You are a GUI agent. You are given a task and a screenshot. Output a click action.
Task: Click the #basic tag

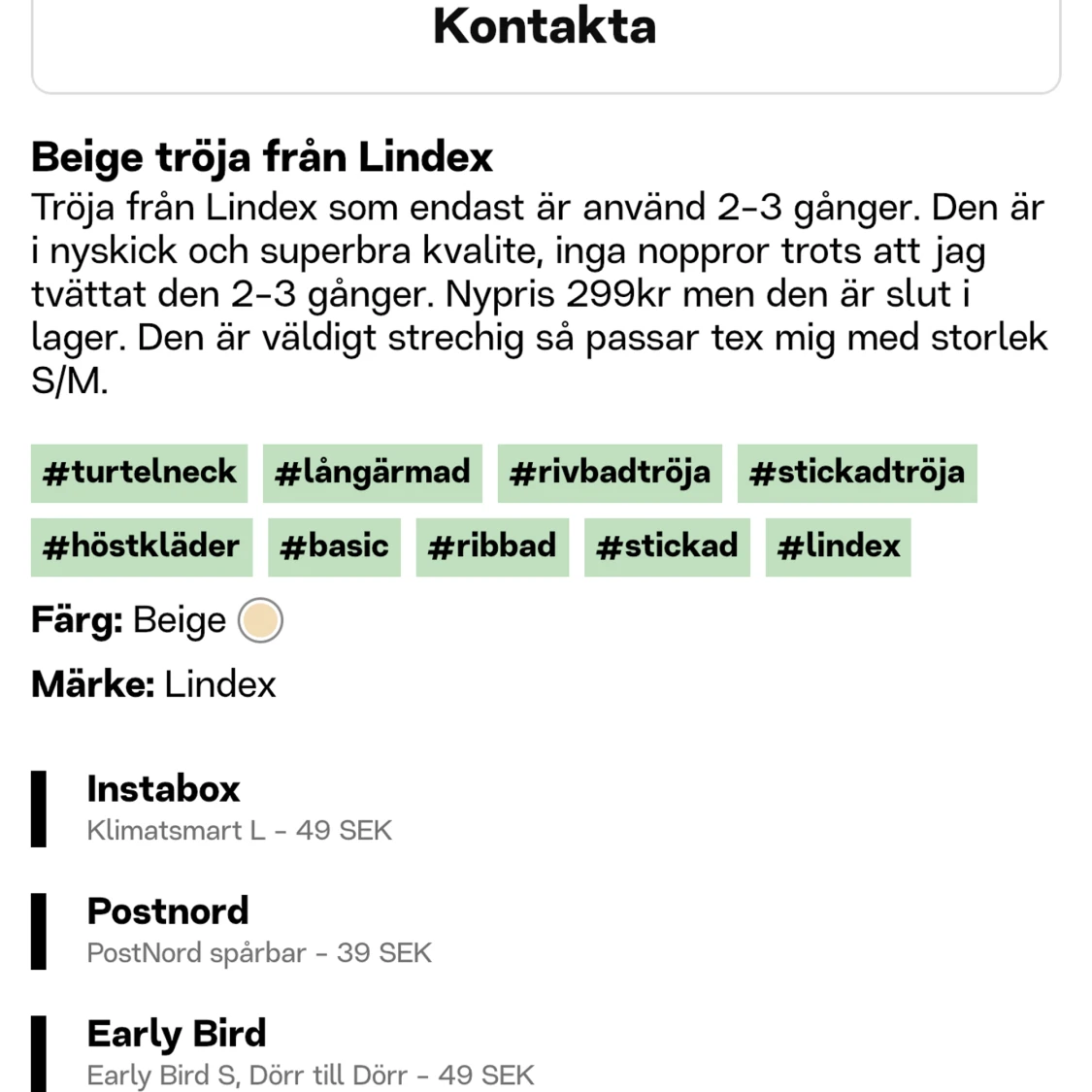334,546
